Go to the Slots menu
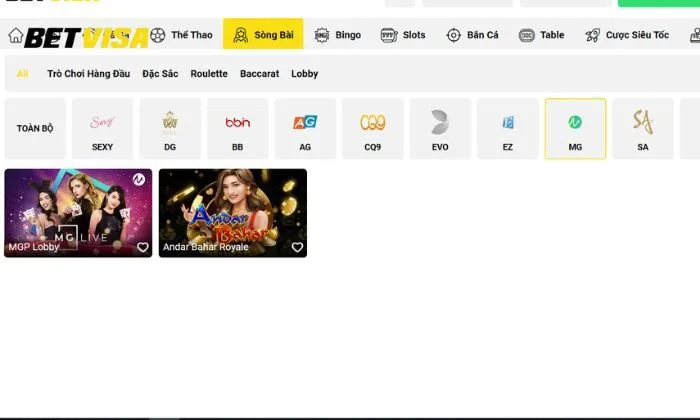This screenshot has height=420, width=700. pos(403,35)
